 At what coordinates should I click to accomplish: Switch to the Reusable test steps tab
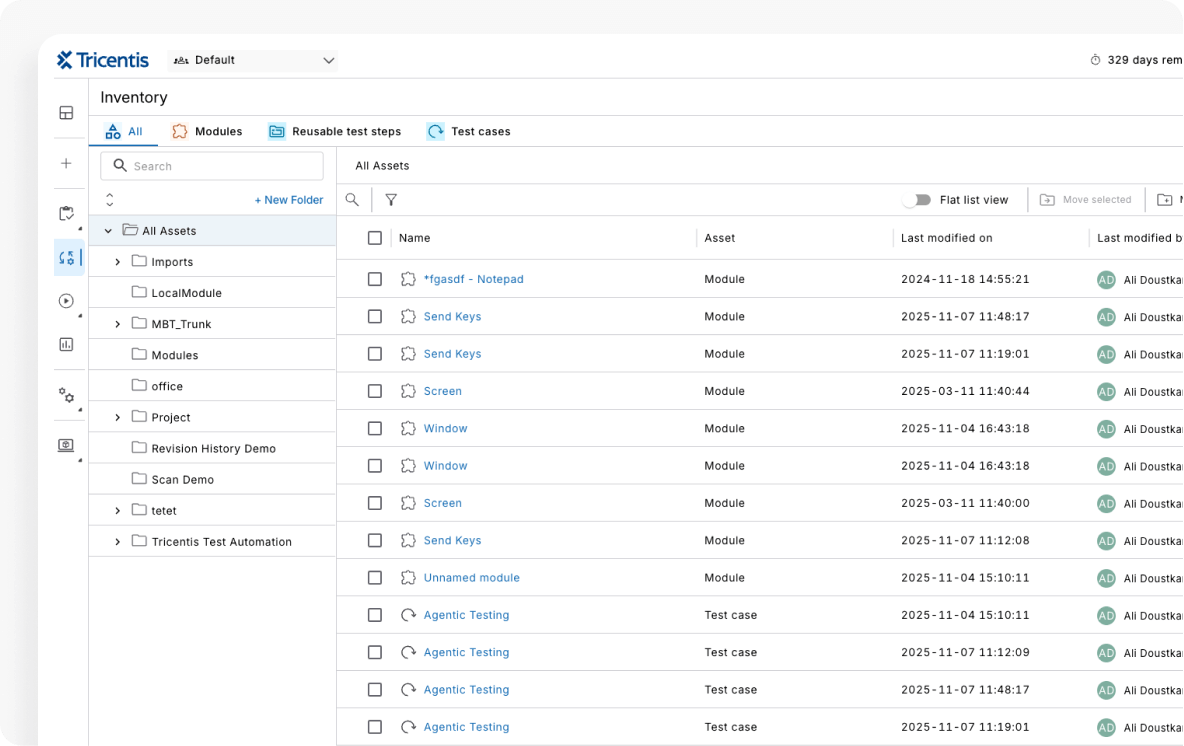coord(335,131)
